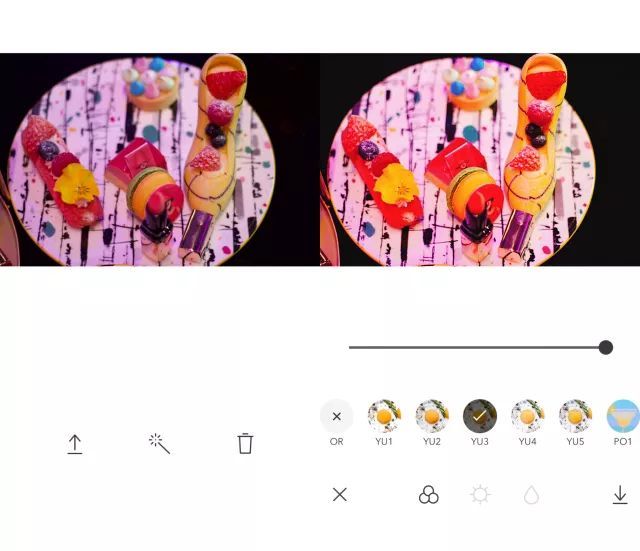Click the filter intensity slider handle

pyautogui.click(x=606, y=347)
